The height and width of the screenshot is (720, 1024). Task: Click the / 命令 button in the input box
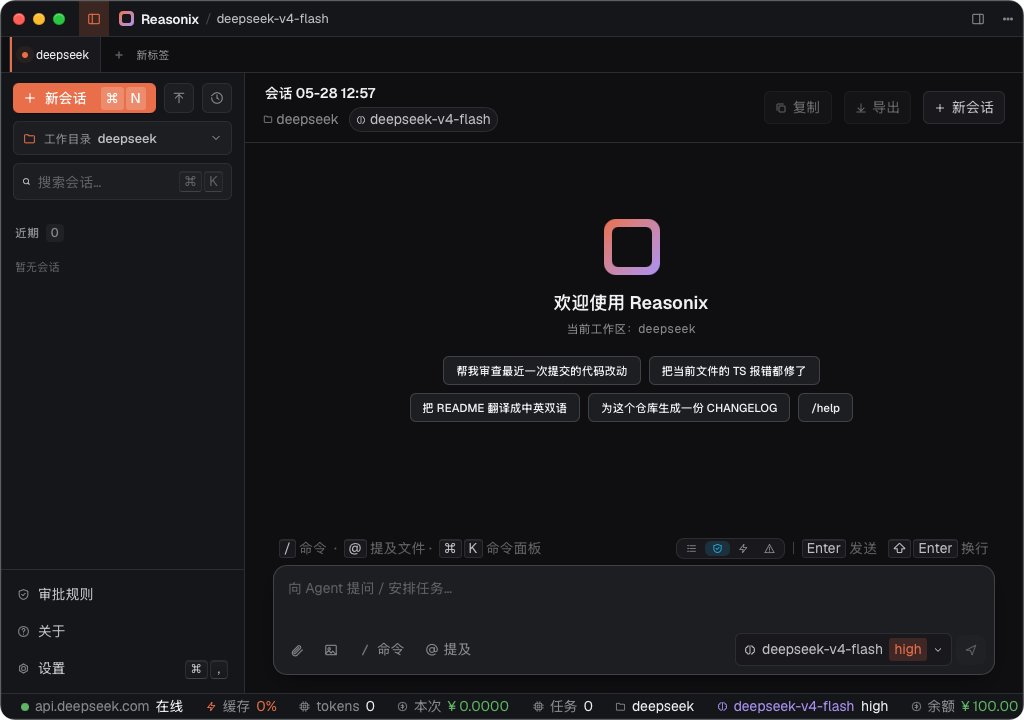click(x=383, y=649)
